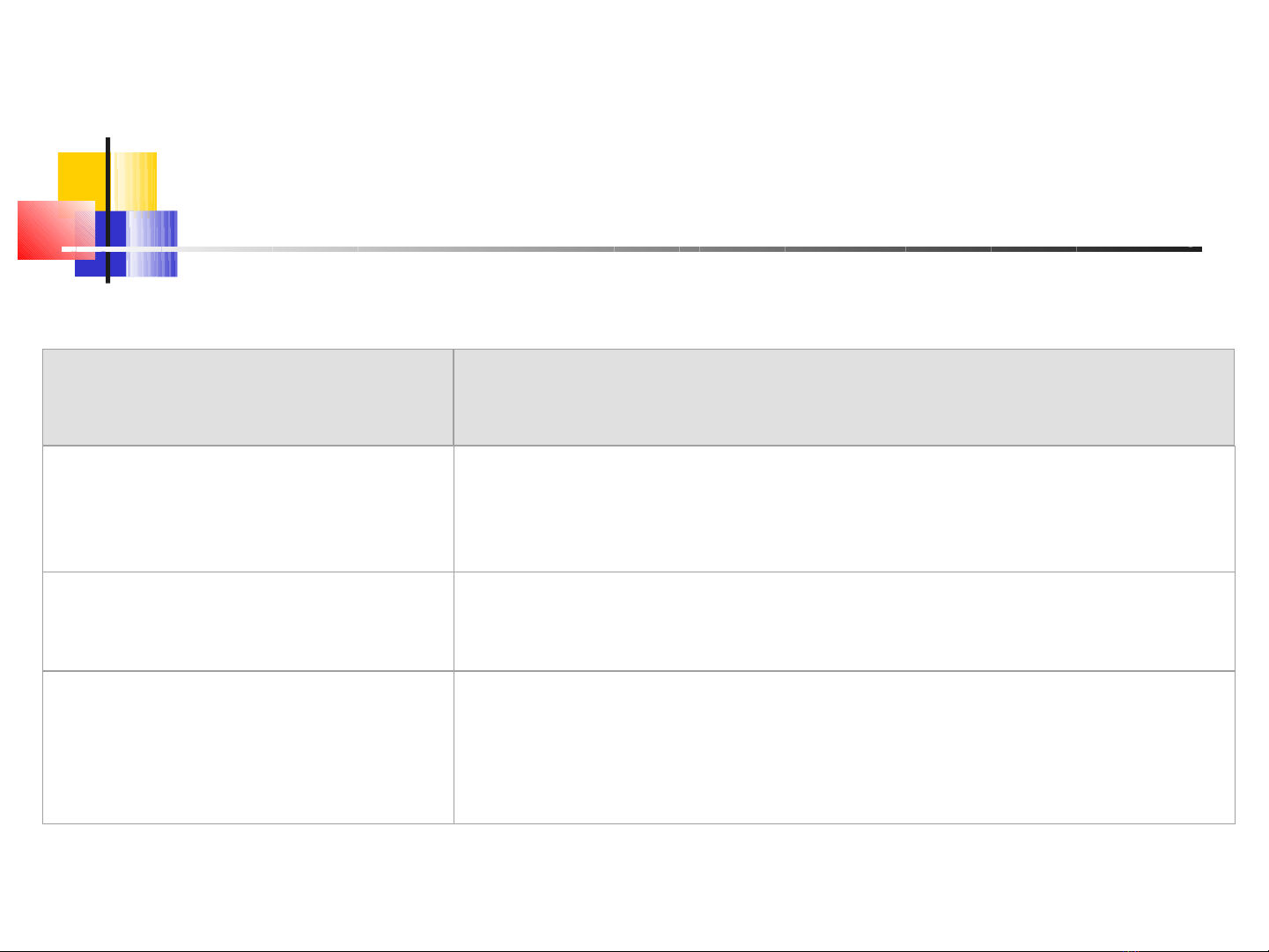Select the horizontal gray gradient divider line
1269x952 pixels.
pos(631,249)
